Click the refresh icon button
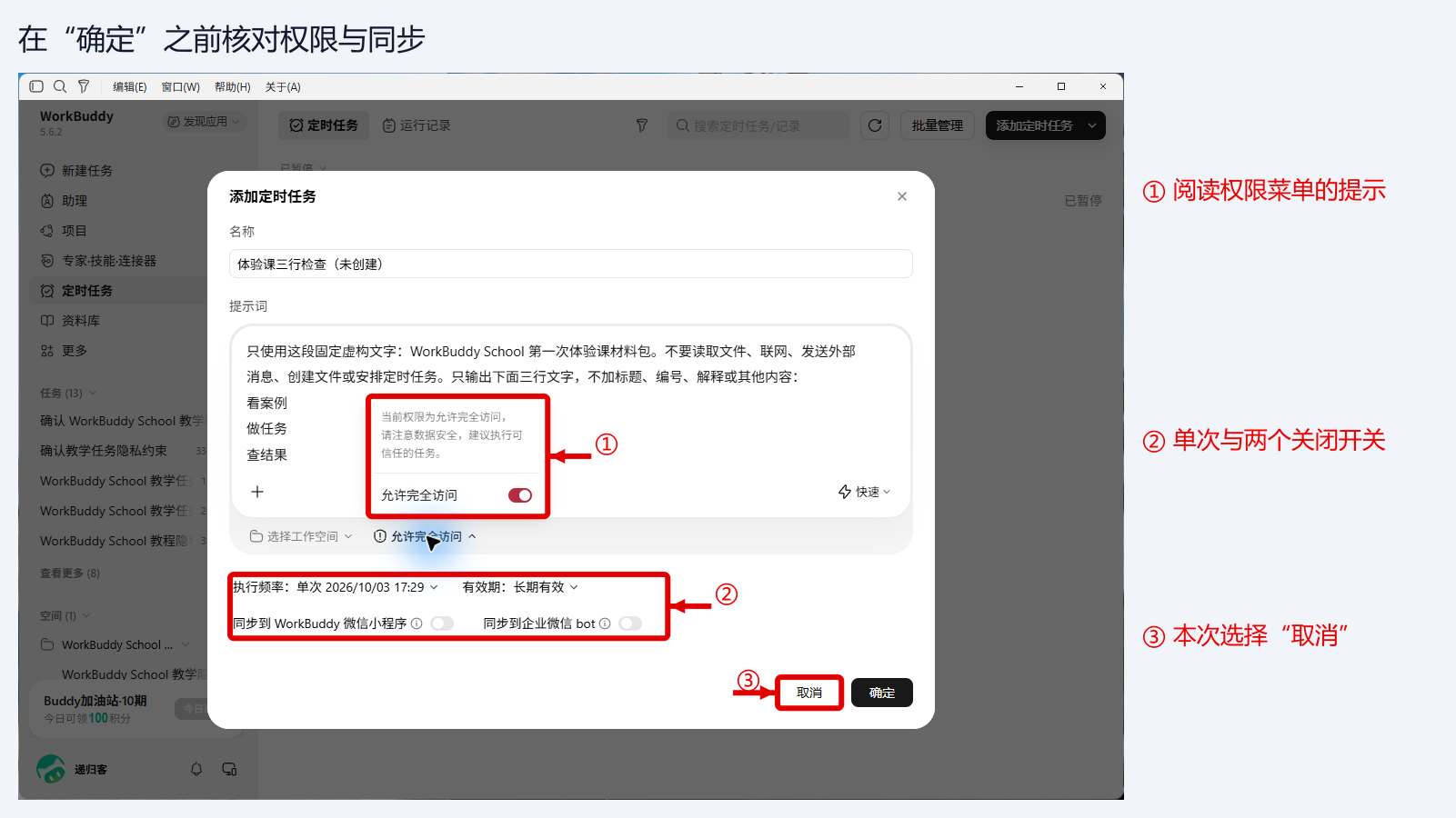This screenshot has height=818, width=1456. tap(875, 125)
